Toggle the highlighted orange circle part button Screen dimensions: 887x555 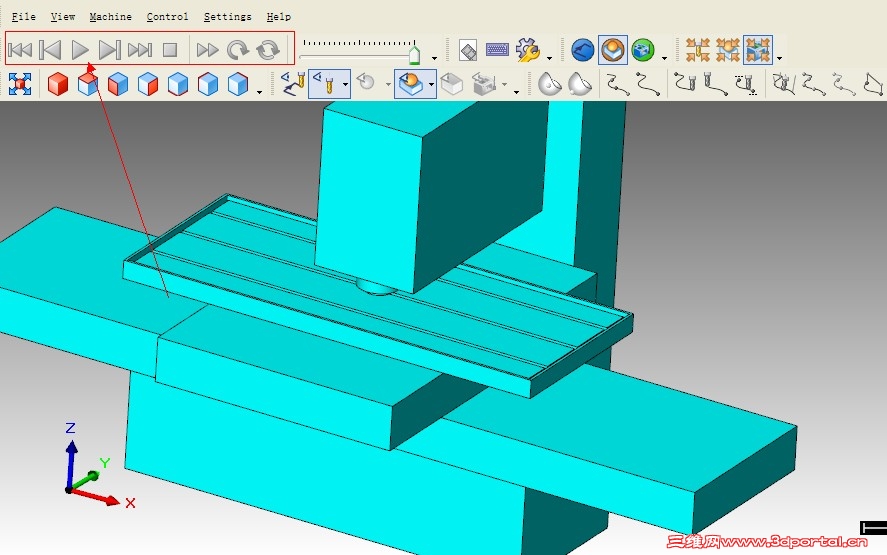(x=613, y=50)
